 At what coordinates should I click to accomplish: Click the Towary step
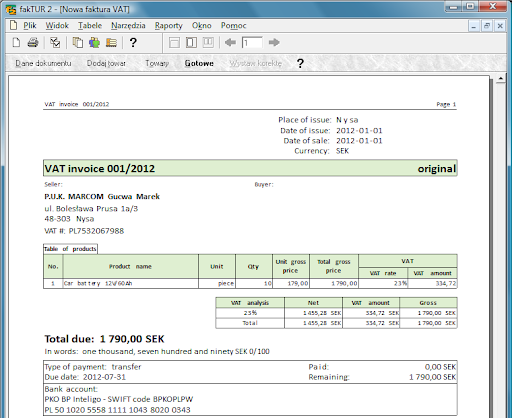tap(157, 63)
